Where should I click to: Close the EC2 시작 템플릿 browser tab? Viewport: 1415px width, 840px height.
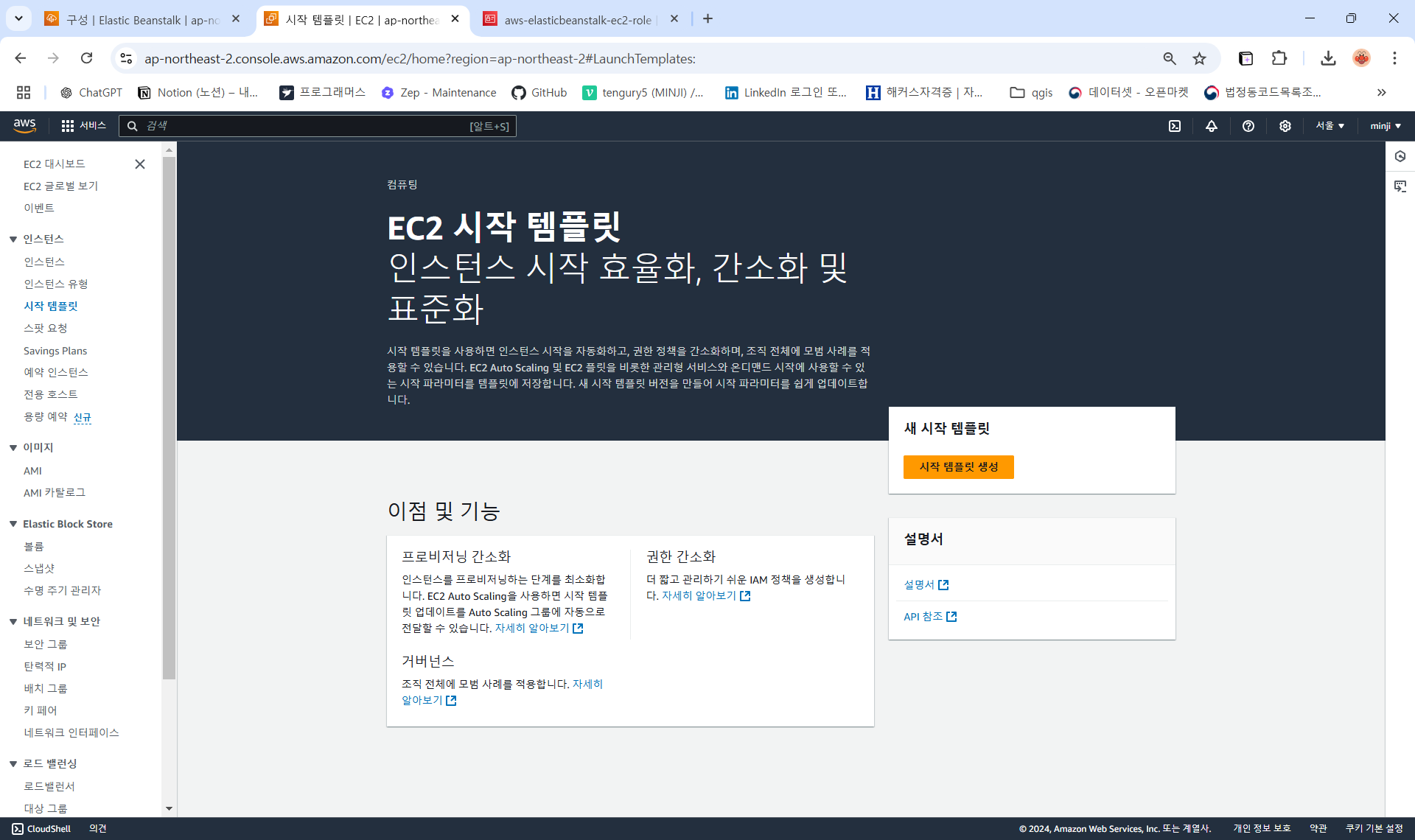point(455,18)
